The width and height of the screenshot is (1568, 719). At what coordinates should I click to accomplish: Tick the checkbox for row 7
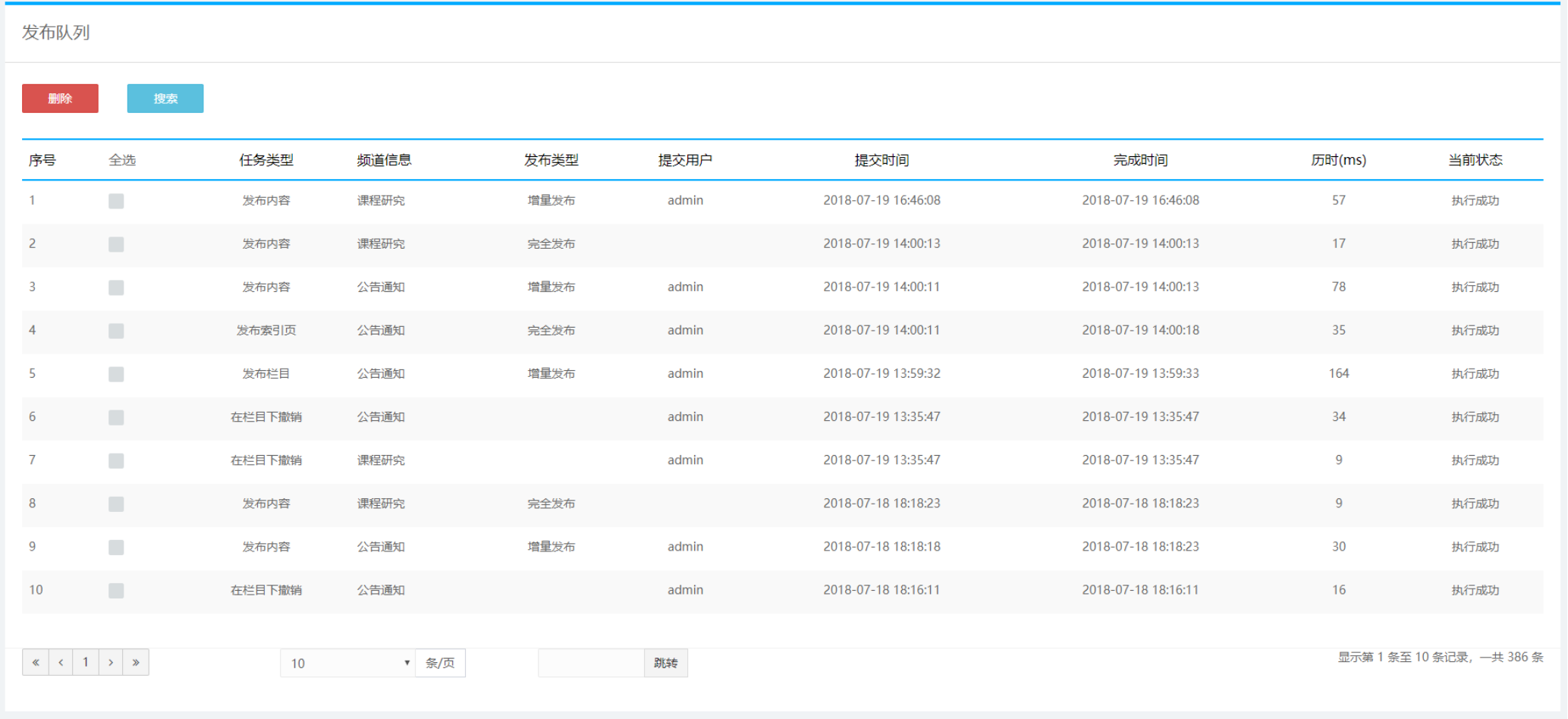pyautogui.click(x=116, y=460)
